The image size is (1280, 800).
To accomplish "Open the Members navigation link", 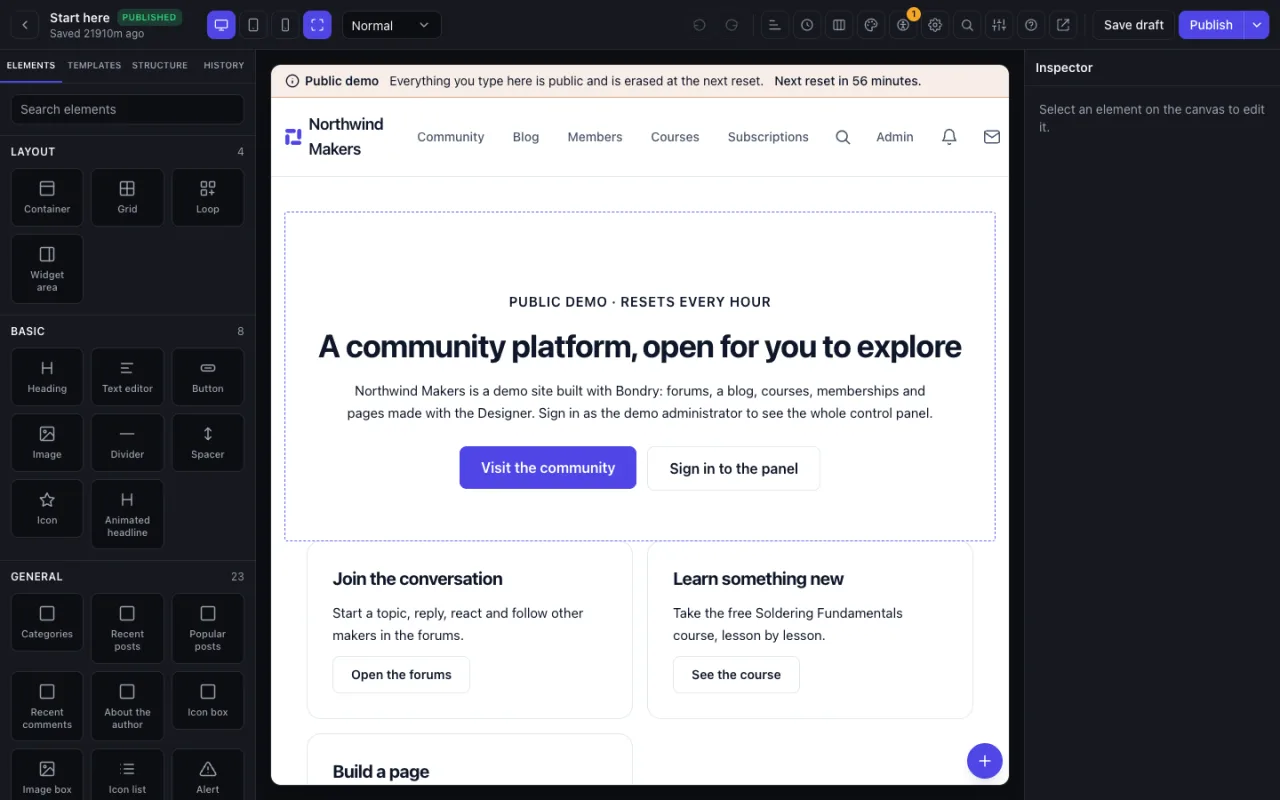I will [595, 137].
